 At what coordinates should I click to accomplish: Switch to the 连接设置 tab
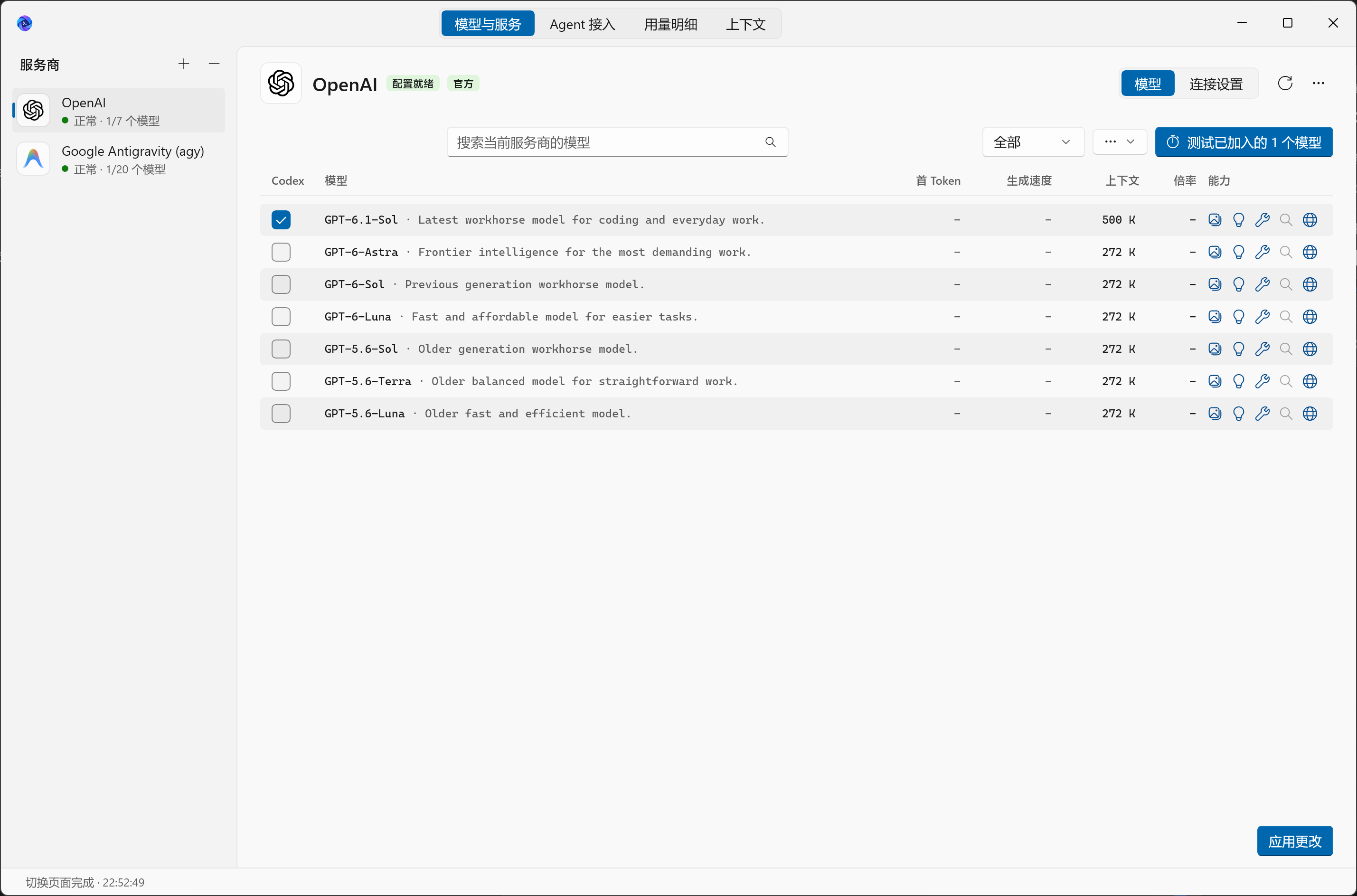[1216, 84]
